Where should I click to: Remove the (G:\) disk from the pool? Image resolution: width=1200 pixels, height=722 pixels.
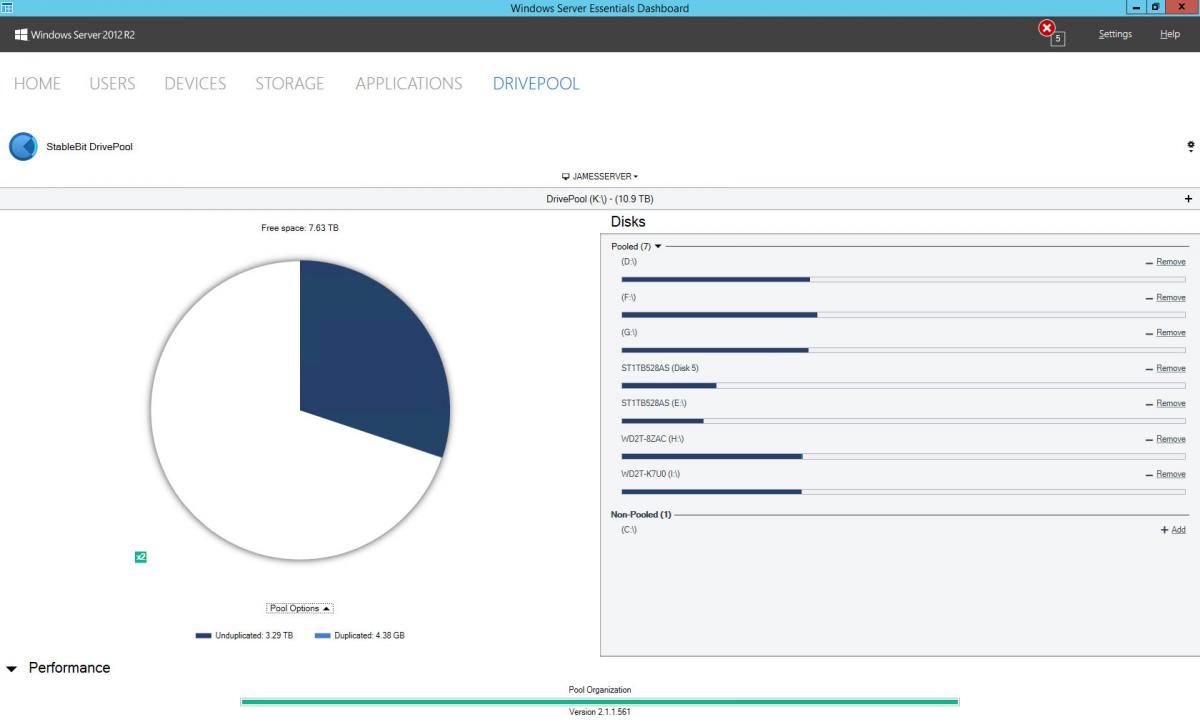[x=1171, y=333]
